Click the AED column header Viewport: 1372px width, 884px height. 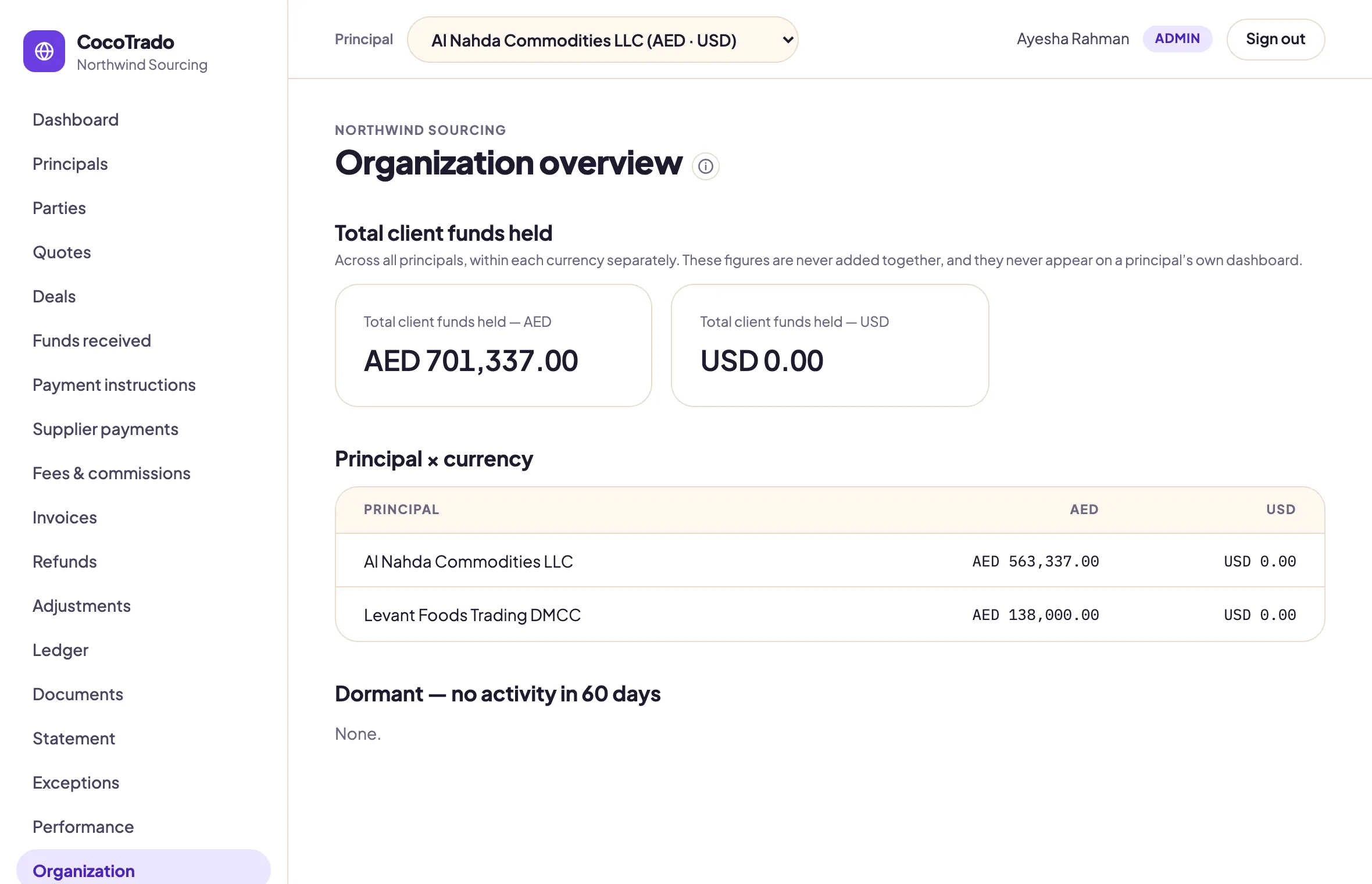1084,509
